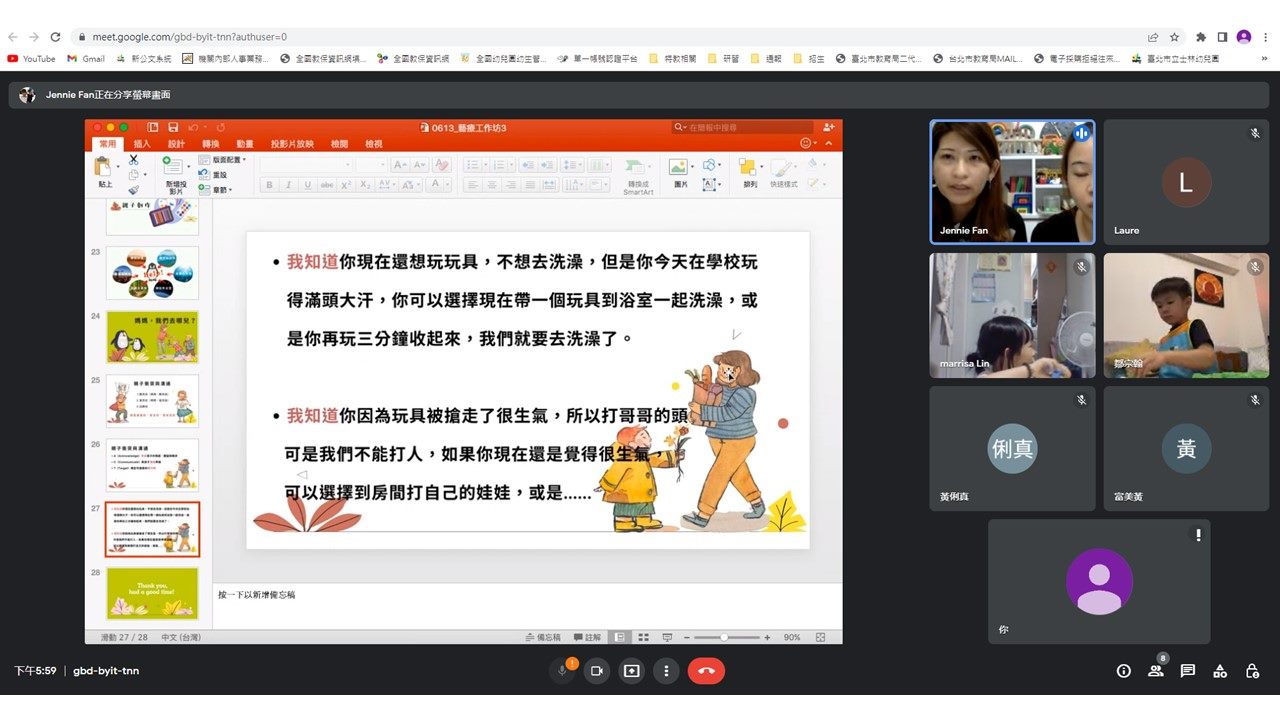1280x720 pixels.
Task: Open the three-dot more options menu in Meet
Action: 666,671
